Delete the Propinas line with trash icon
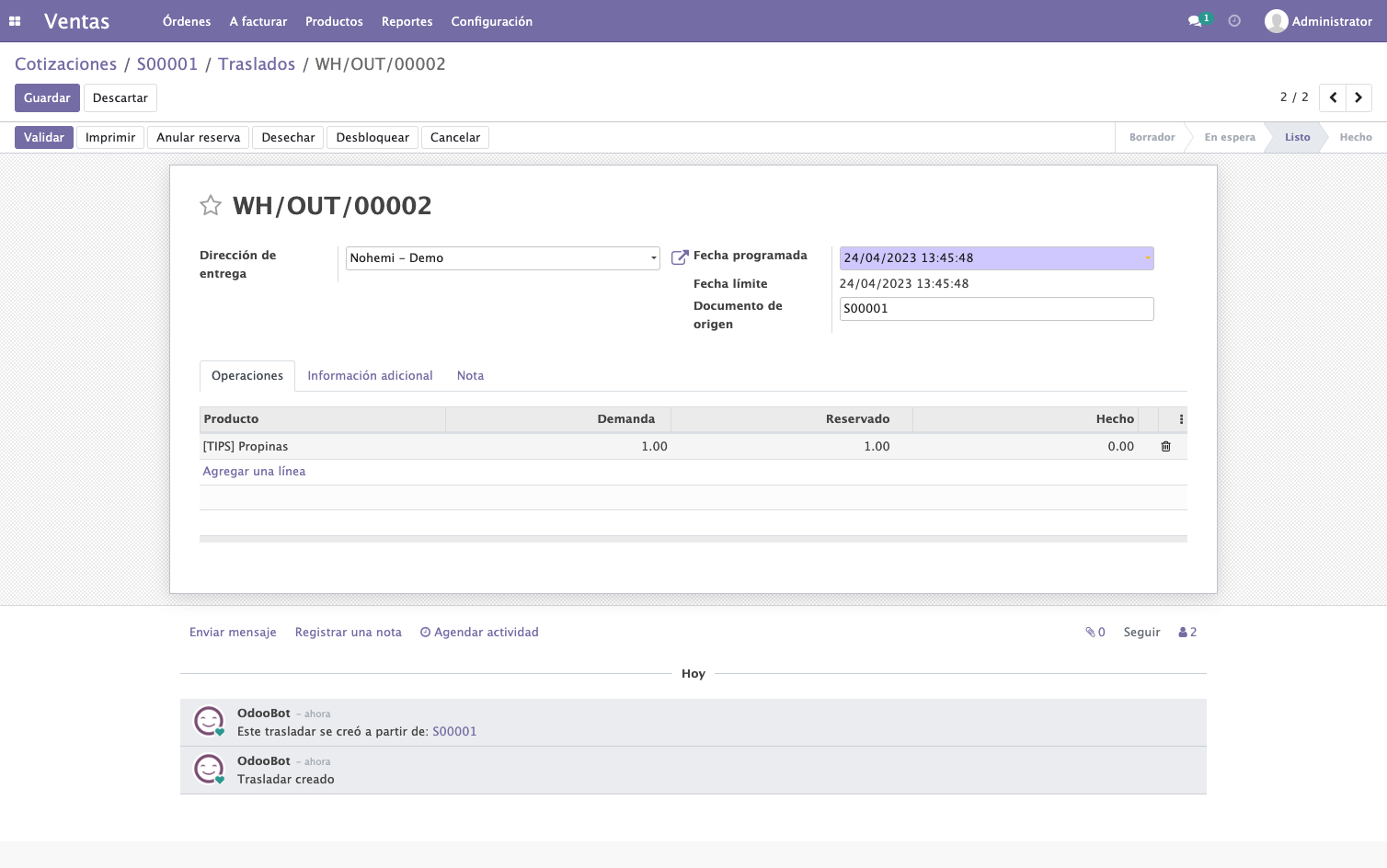Image resolution: width=1387 pixels, height=868 pixels. tap(1165, 446)
